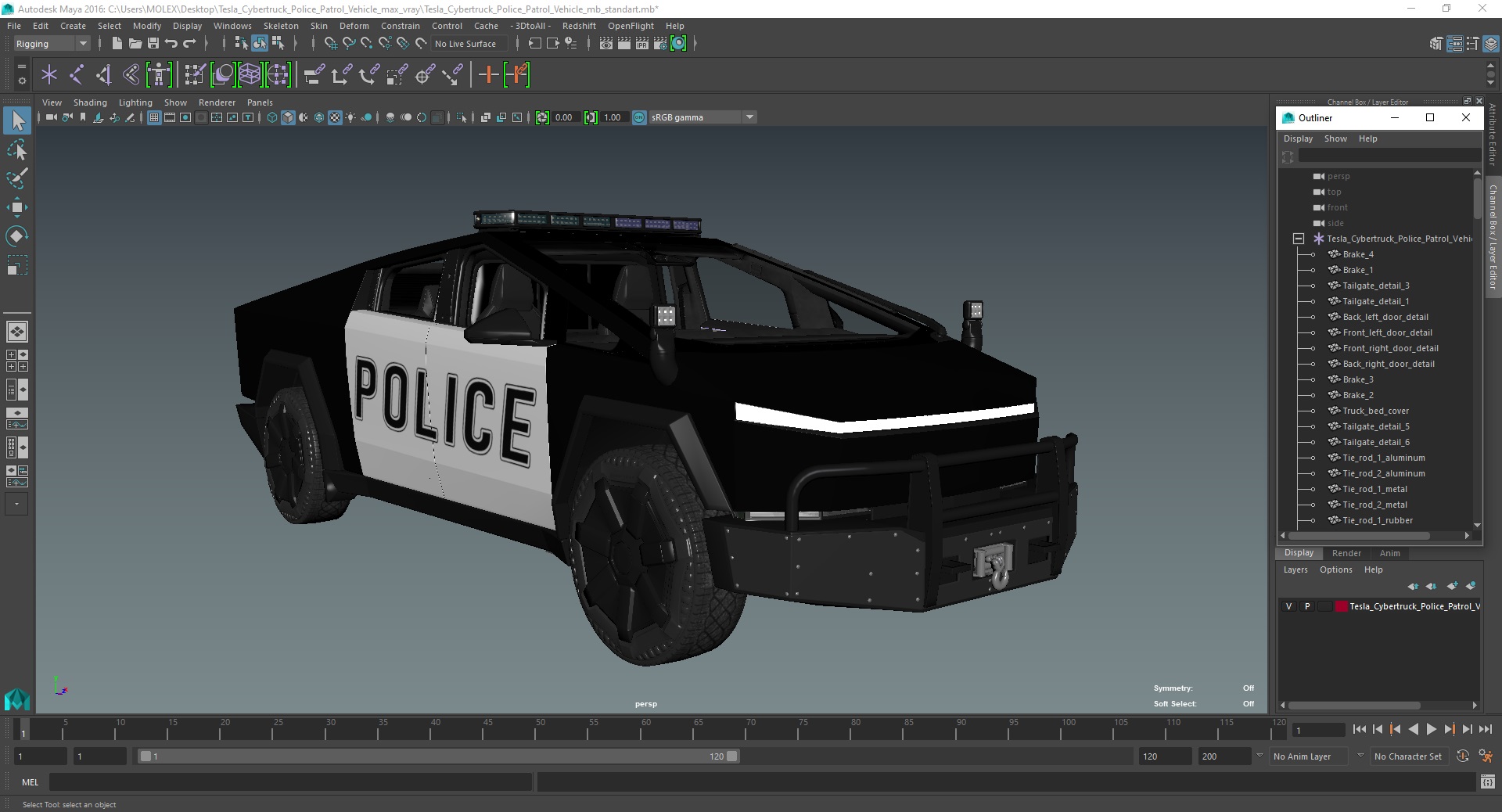Click the HumanIK character icon

click(x=159, y=75)
